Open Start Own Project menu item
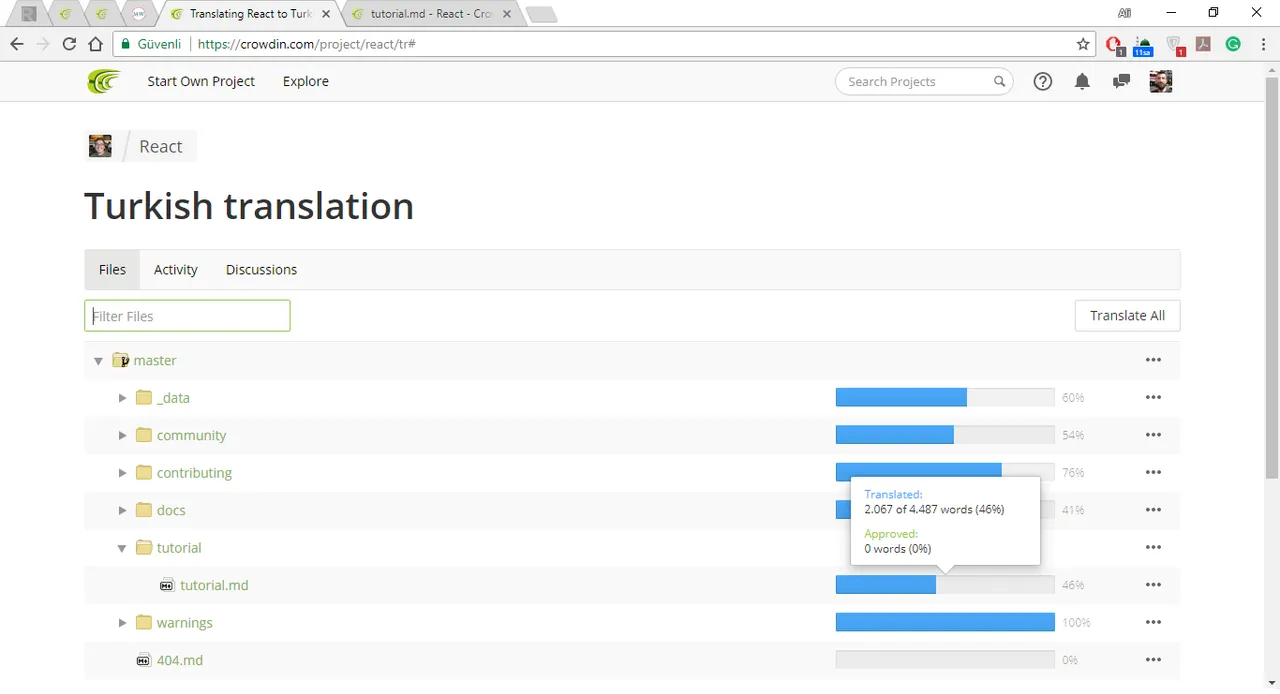This screenshot has height=694, width=1280. click(201, 82)
